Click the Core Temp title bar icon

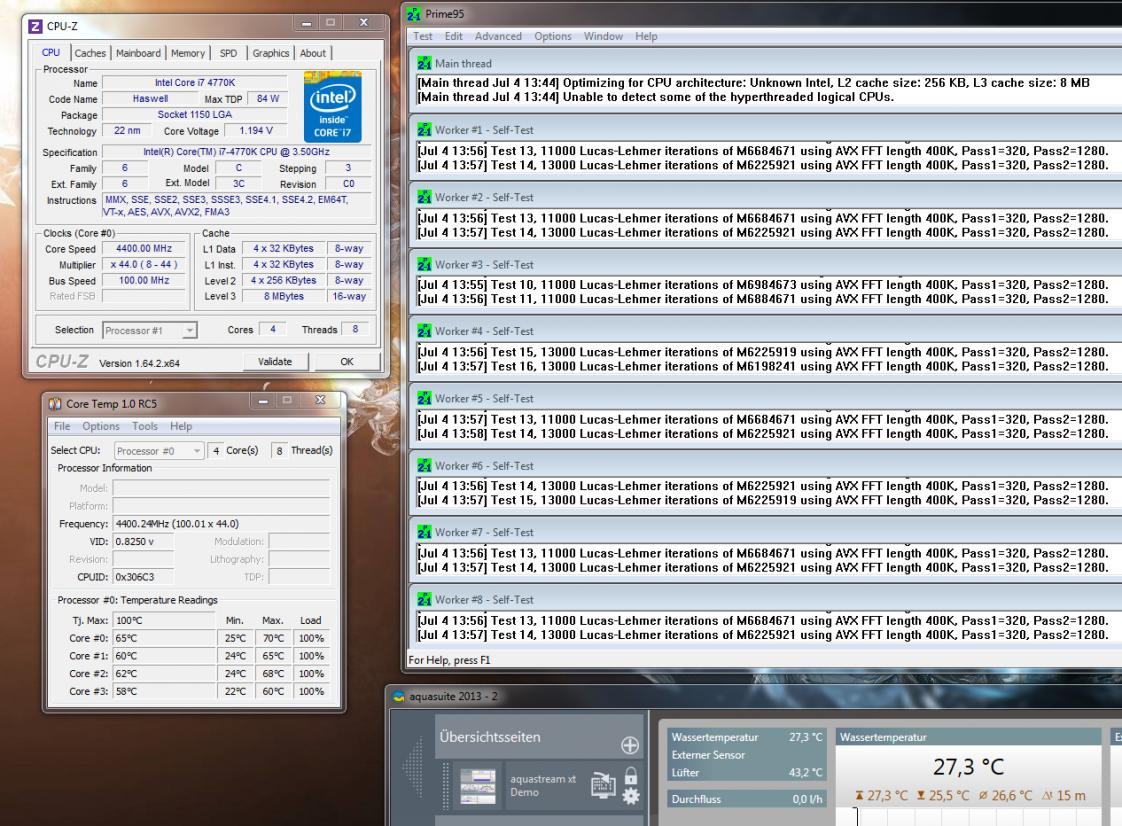coord(55,404)
